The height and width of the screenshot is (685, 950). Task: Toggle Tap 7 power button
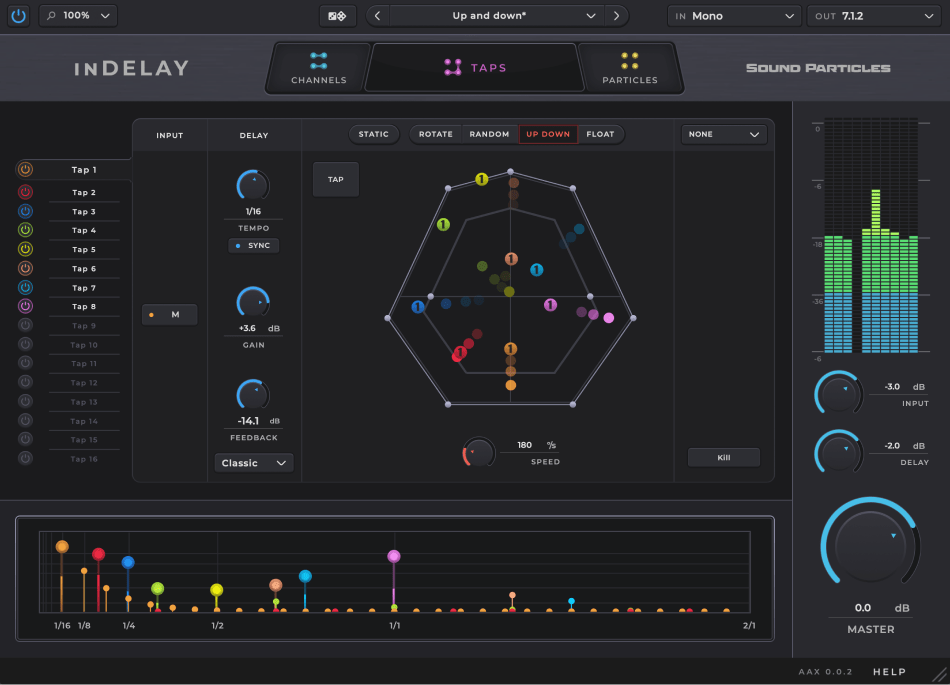tap(25, 287)
